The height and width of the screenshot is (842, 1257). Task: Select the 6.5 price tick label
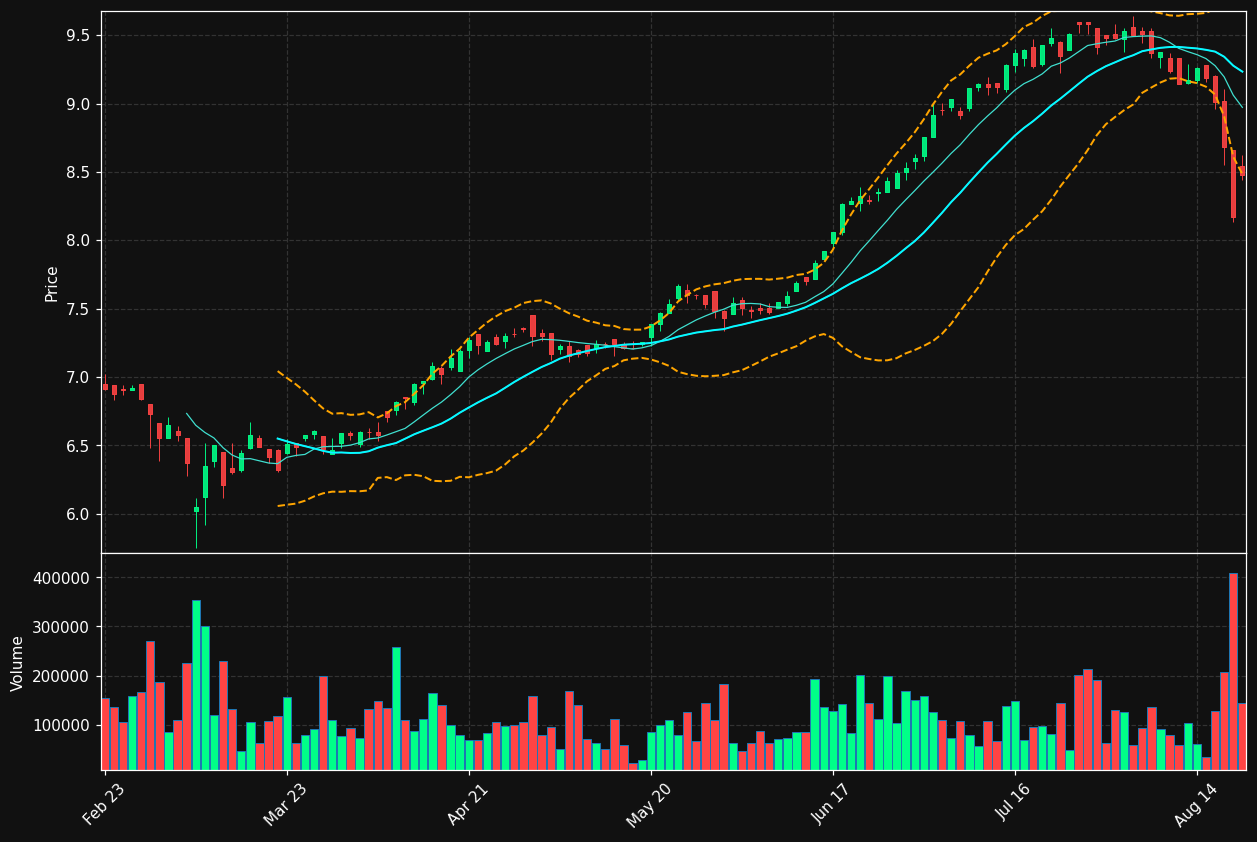pyautogui.click(x=78, y=446)
